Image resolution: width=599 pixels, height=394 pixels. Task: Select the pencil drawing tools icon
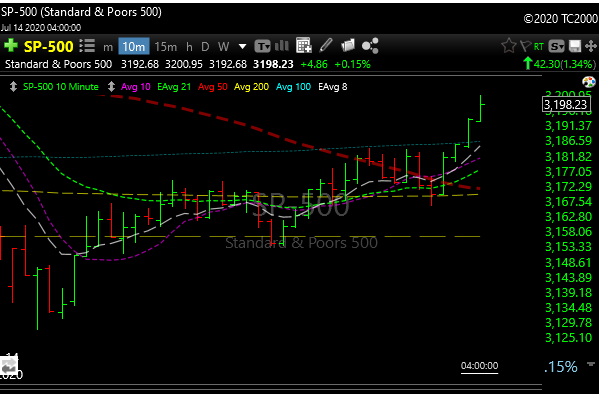point(326,45)
